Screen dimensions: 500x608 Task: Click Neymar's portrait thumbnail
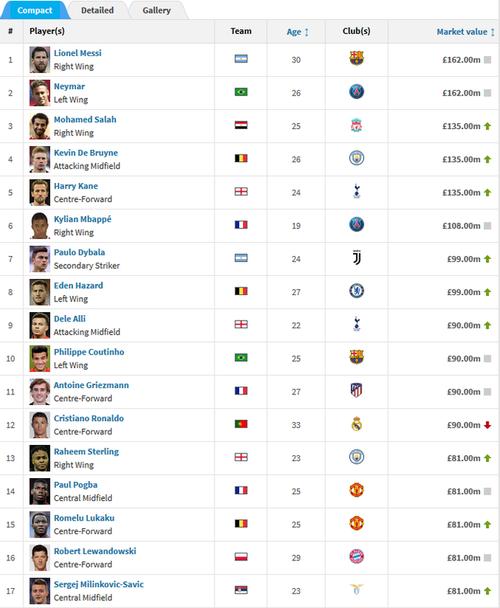point(40,93)
